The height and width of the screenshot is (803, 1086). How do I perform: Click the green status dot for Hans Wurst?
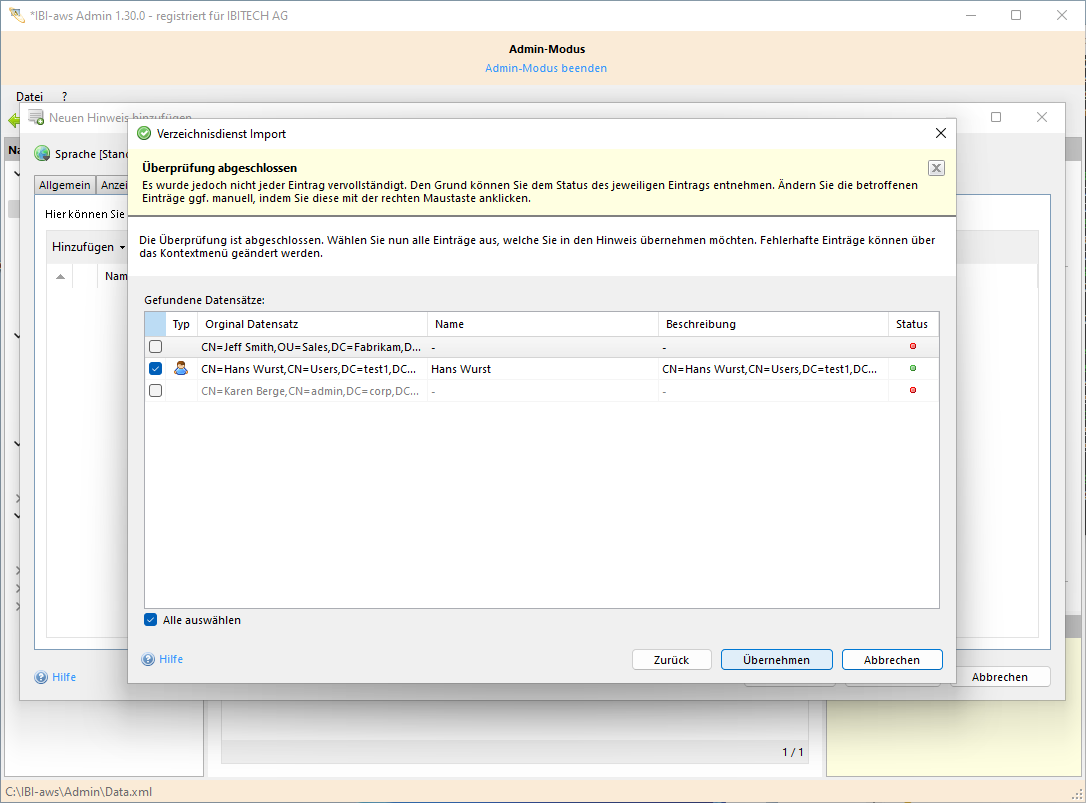pyautogui.click(x=911, y=368)
